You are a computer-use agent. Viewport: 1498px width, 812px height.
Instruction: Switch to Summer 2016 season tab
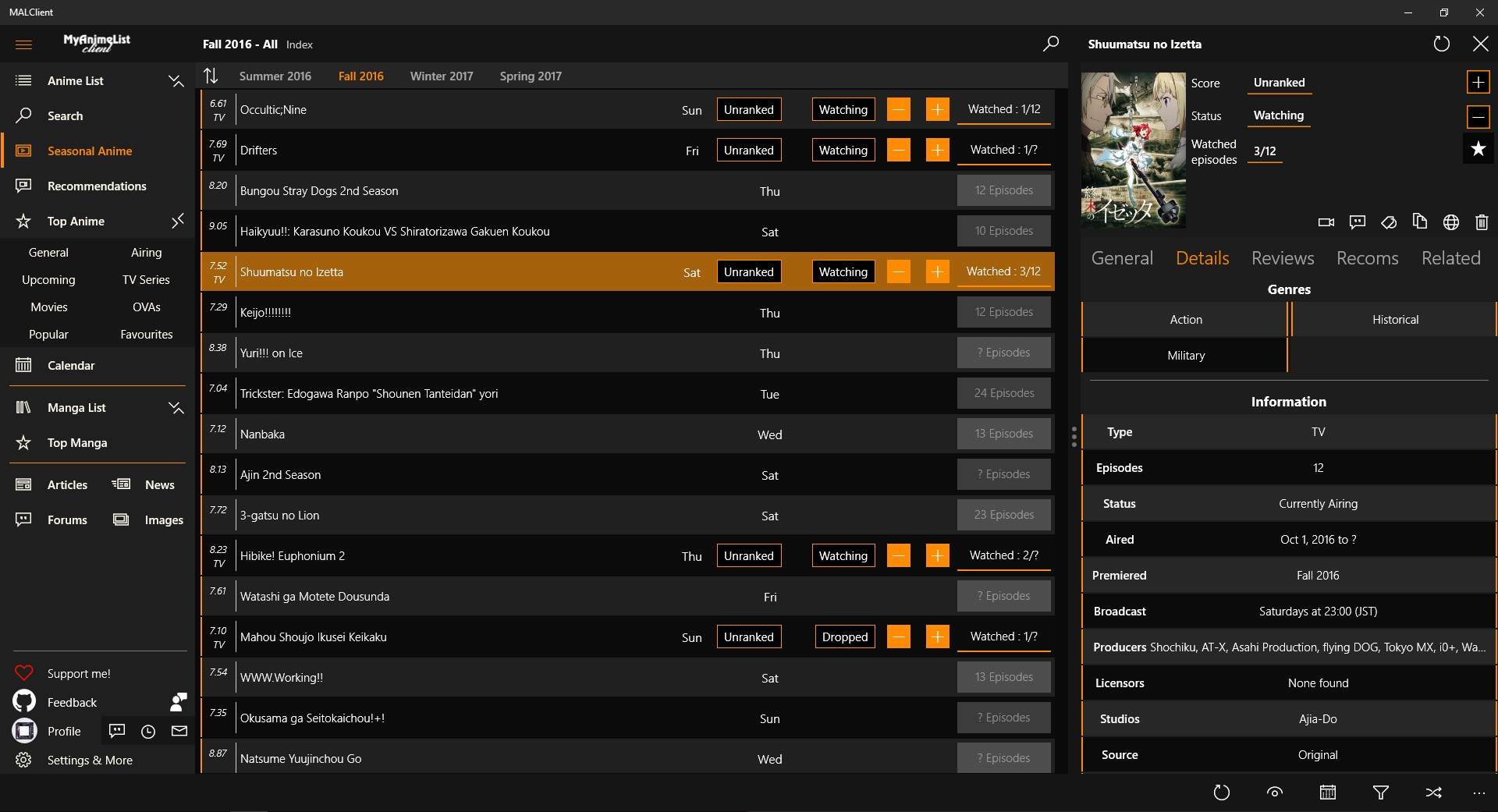275,76
